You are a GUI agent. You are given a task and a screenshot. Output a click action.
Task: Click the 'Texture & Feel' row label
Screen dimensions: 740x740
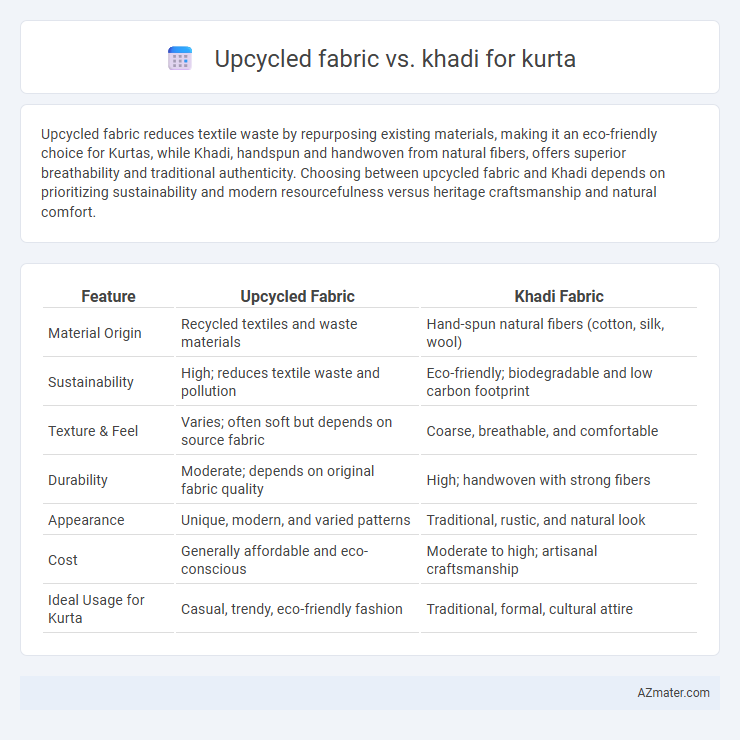(93, 431)
